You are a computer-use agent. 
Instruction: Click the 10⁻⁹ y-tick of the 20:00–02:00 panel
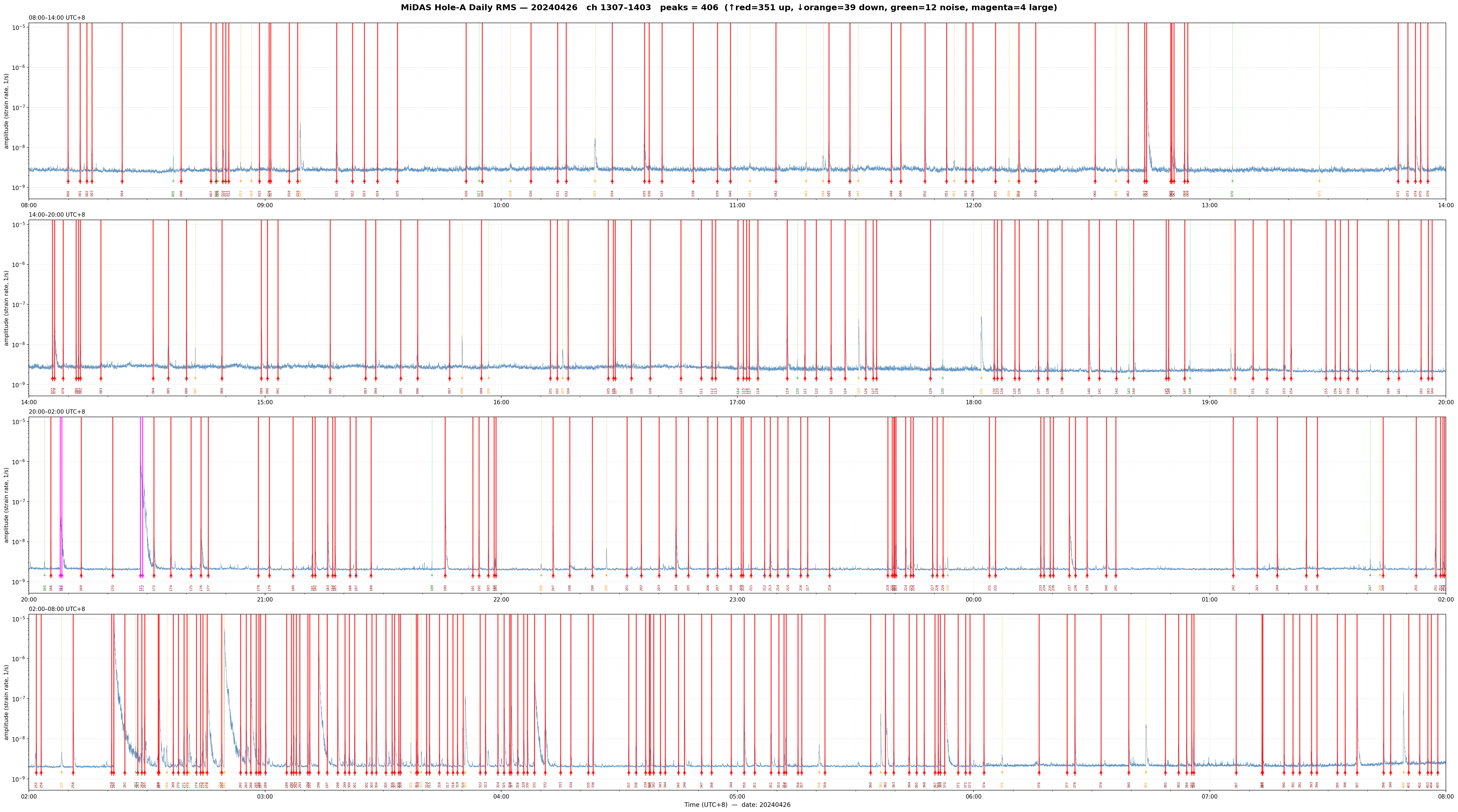coord(19,582)
